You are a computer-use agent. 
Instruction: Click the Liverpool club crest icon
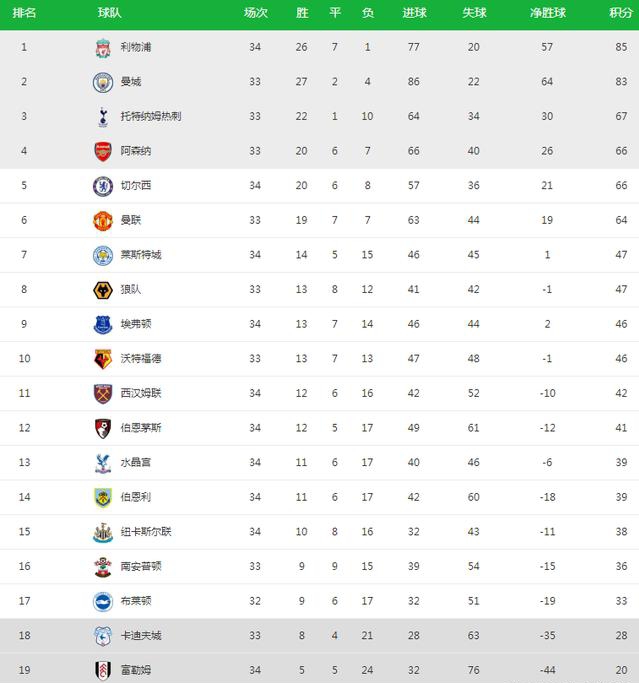(x=103, y=47)
